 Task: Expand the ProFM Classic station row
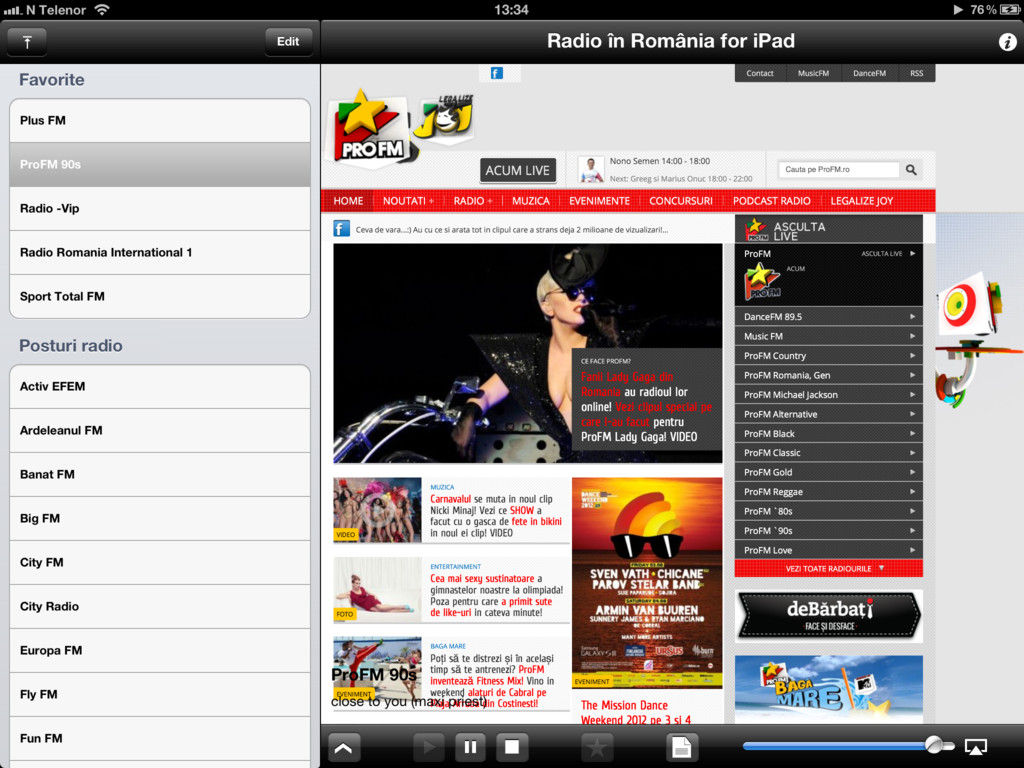click(x=829, y=453)
